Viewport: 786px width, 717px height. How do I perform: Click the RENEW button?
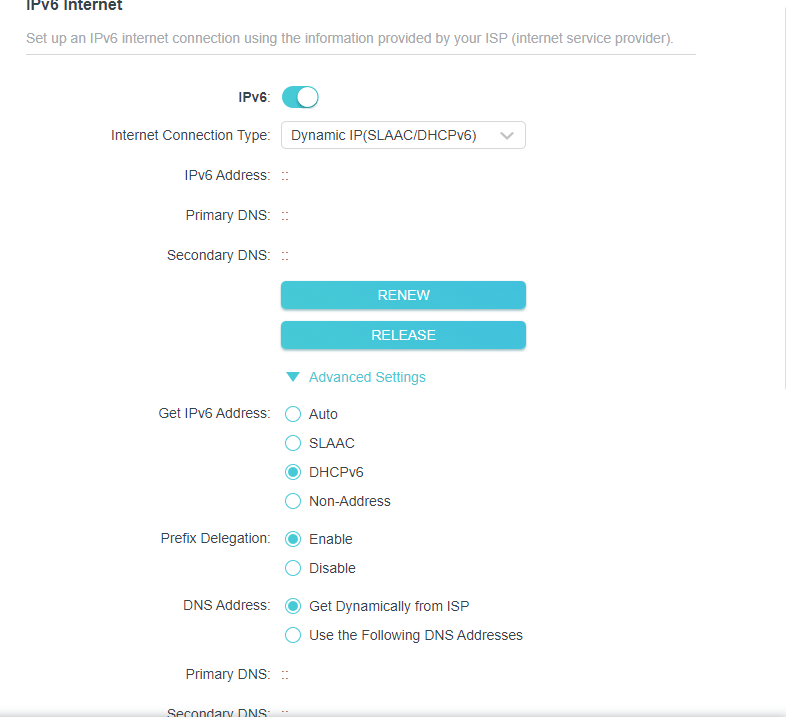(x=403, y=295)
